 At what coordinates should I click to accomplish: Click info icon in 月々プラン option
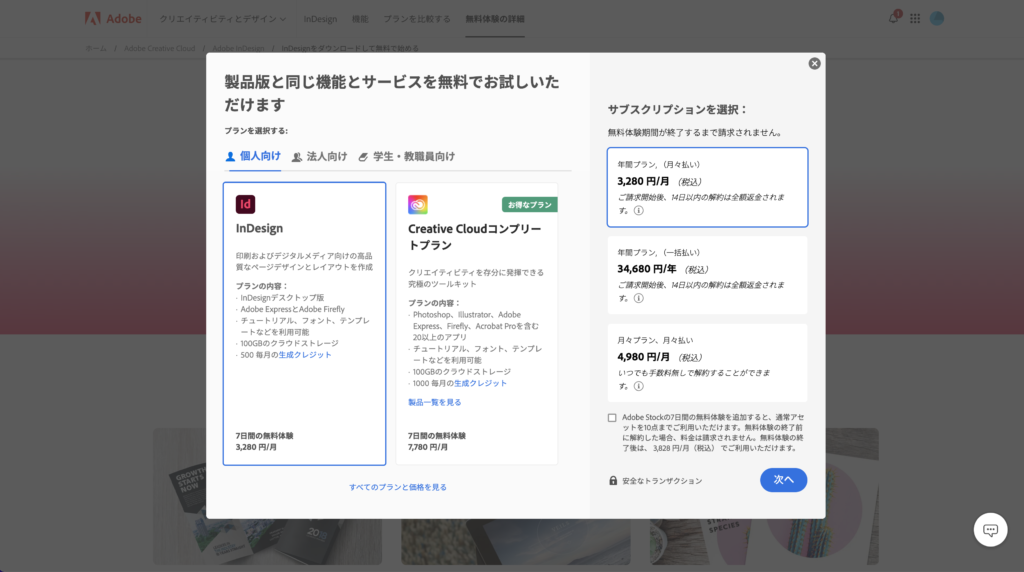pos(639,386)
